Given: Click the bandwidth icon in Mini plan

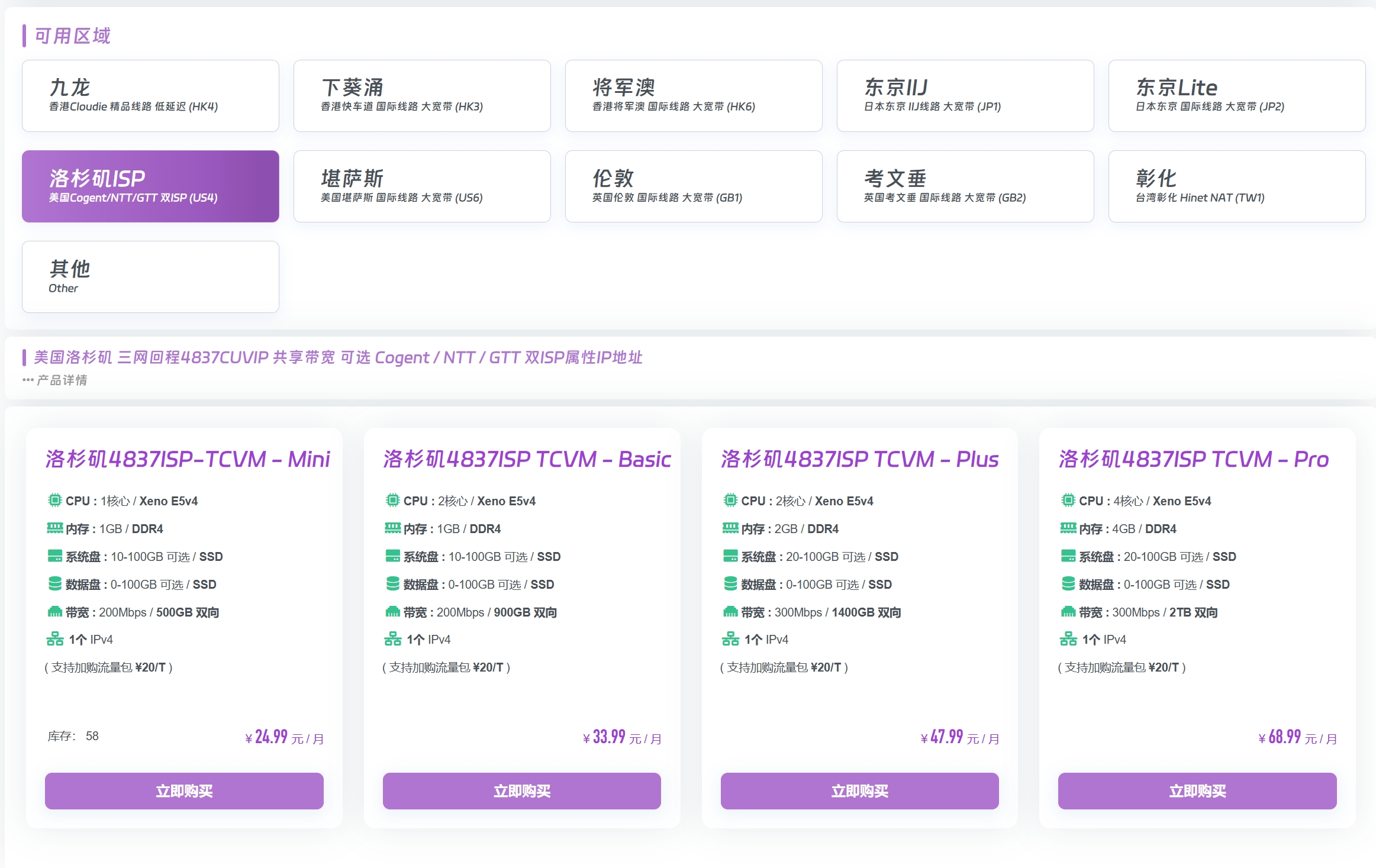Looking at the screenshot, I should (54, 612).
